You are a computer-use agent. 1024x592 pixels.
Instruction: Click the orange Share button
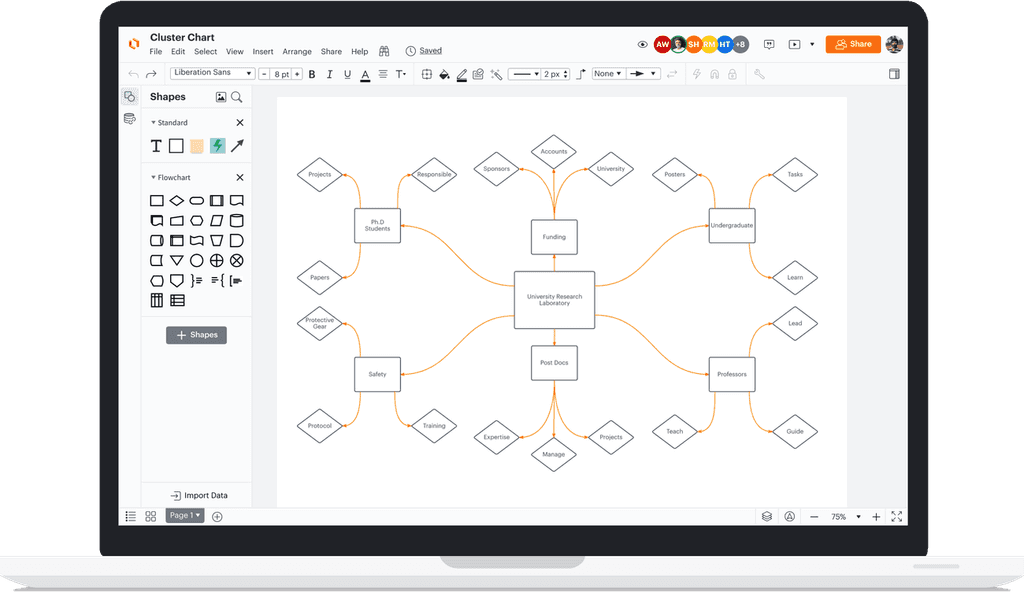852,44
